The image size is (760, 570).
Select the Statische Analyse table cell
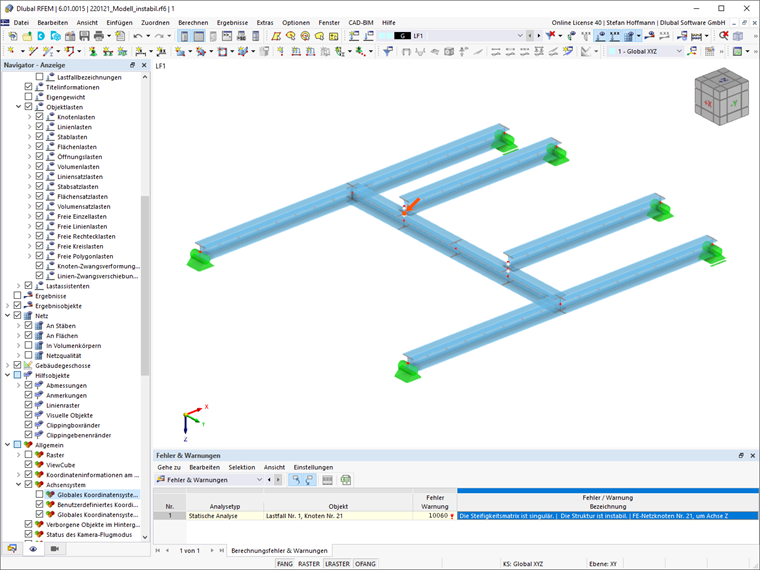pos(225,516)
